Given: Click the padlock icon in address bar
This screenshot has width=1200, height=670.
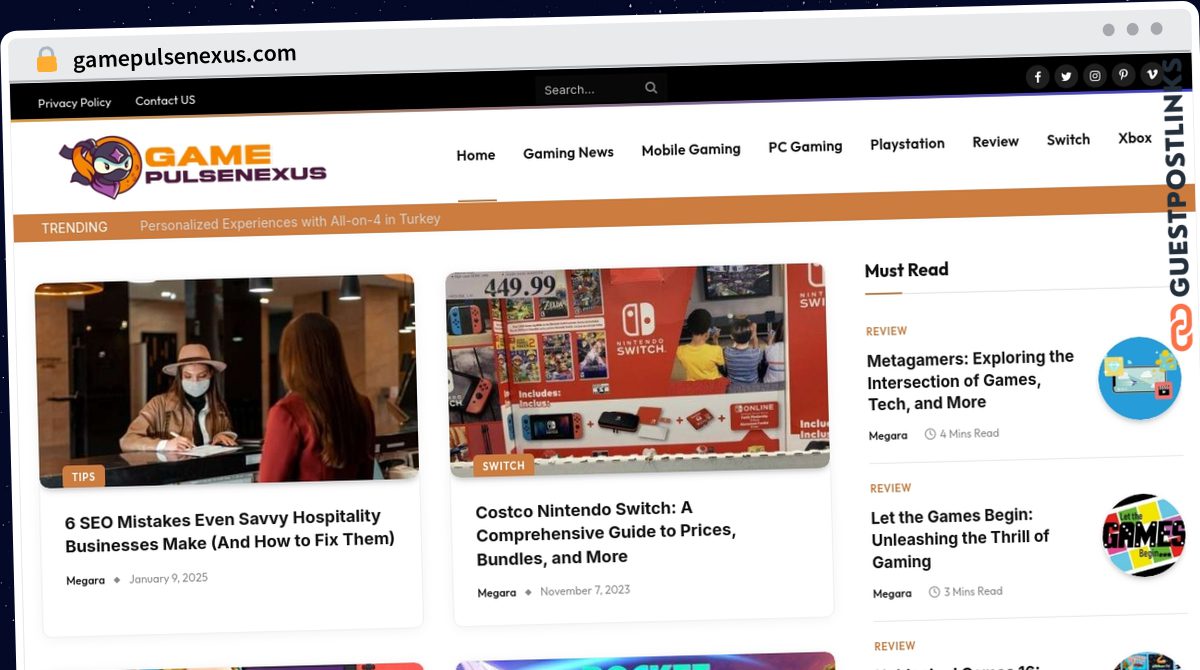Looking at the screenshot, I should click(x=46, y=60).
